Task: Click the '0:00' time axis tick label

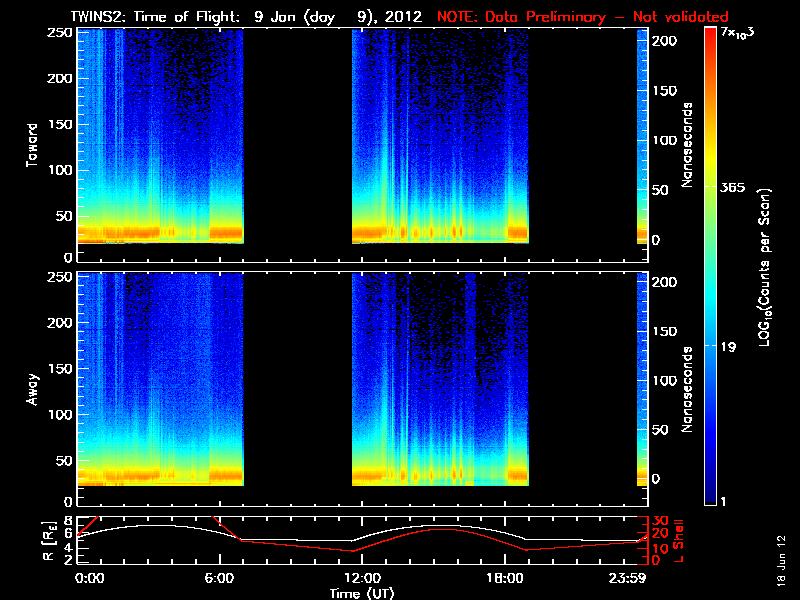Action: tap(89, 578)
